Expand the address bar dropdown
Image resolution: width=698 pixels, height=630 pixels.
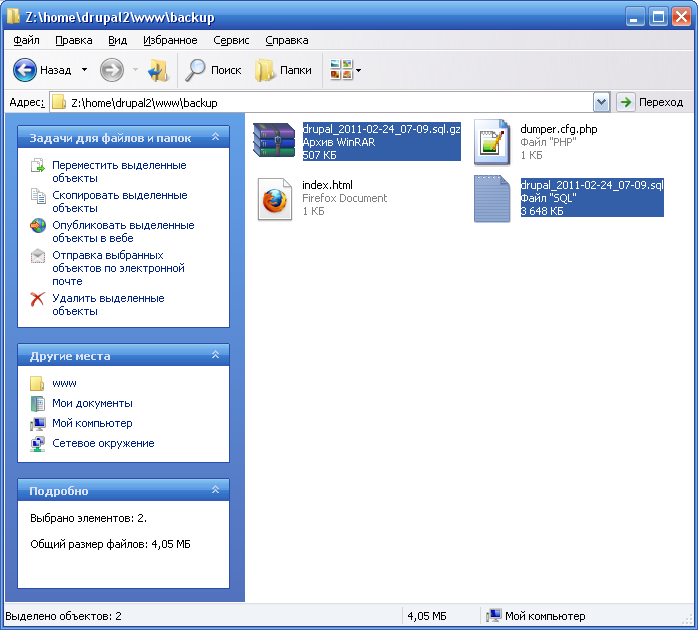click(601, 102)
